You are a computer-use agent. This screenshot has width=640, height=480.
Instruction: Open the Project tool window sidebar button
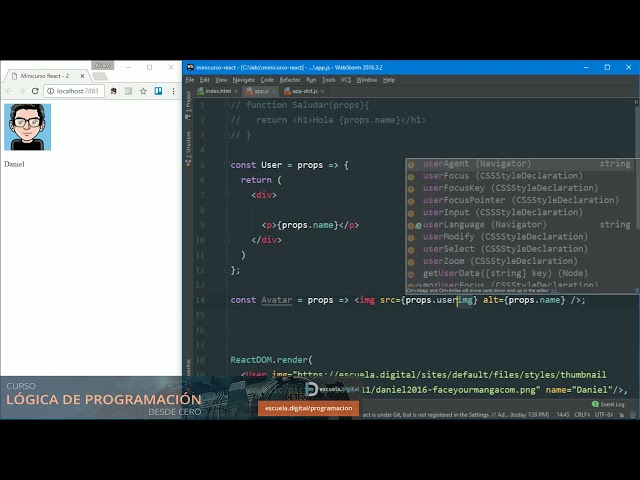[188, 106]
